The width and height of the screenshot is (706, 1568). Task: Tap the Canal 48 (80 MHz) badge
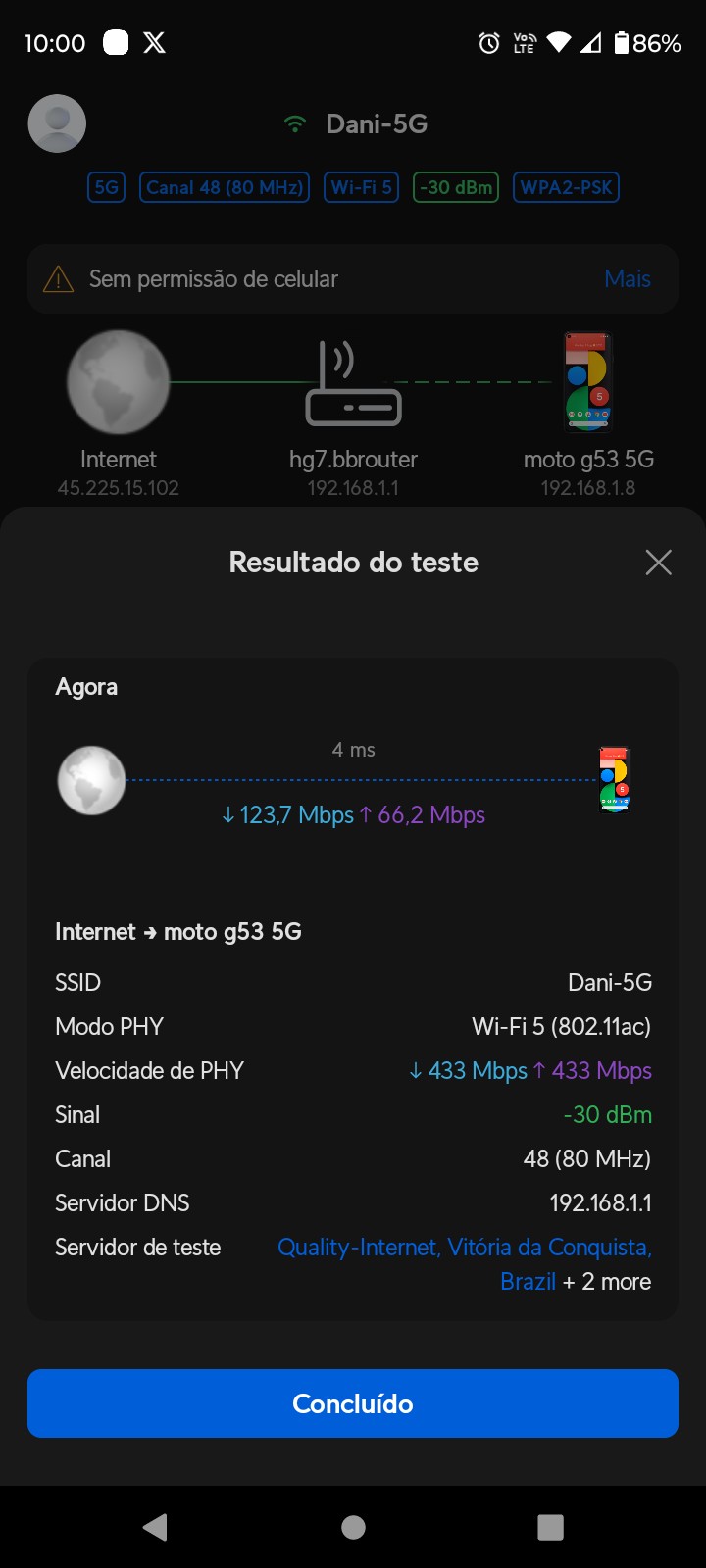(225, 187)
